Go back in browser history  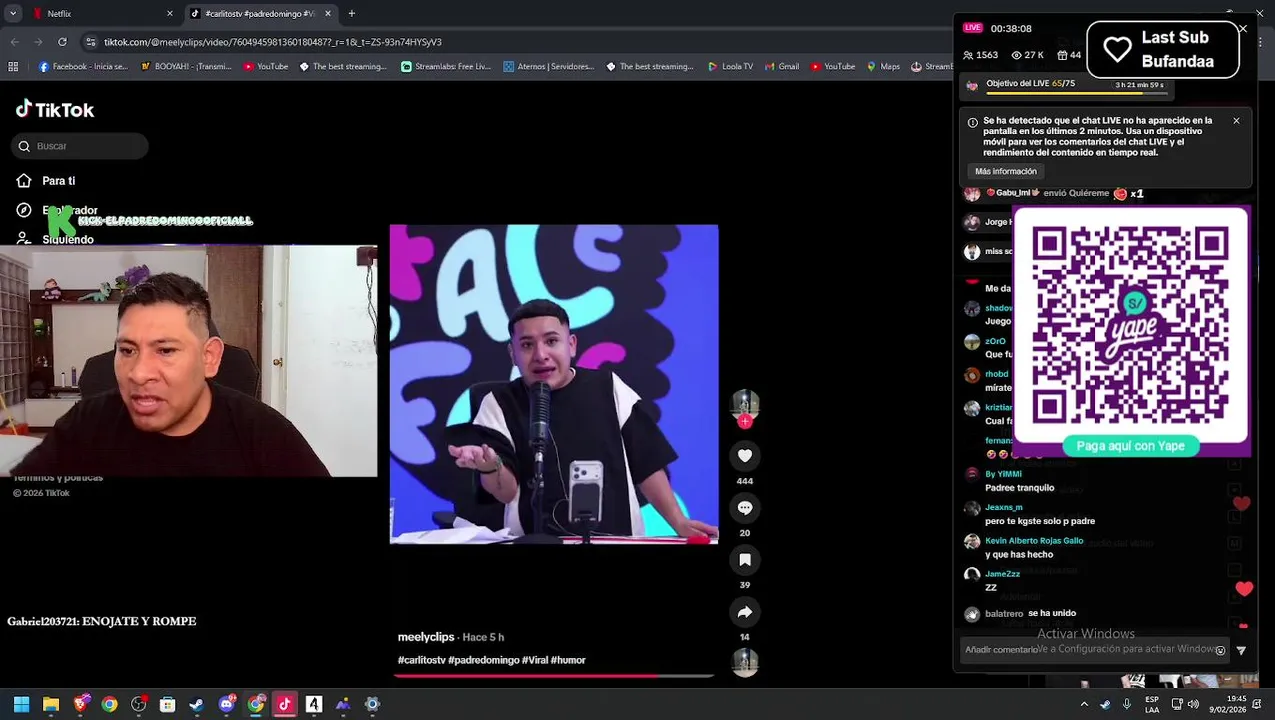pos(14,42)
